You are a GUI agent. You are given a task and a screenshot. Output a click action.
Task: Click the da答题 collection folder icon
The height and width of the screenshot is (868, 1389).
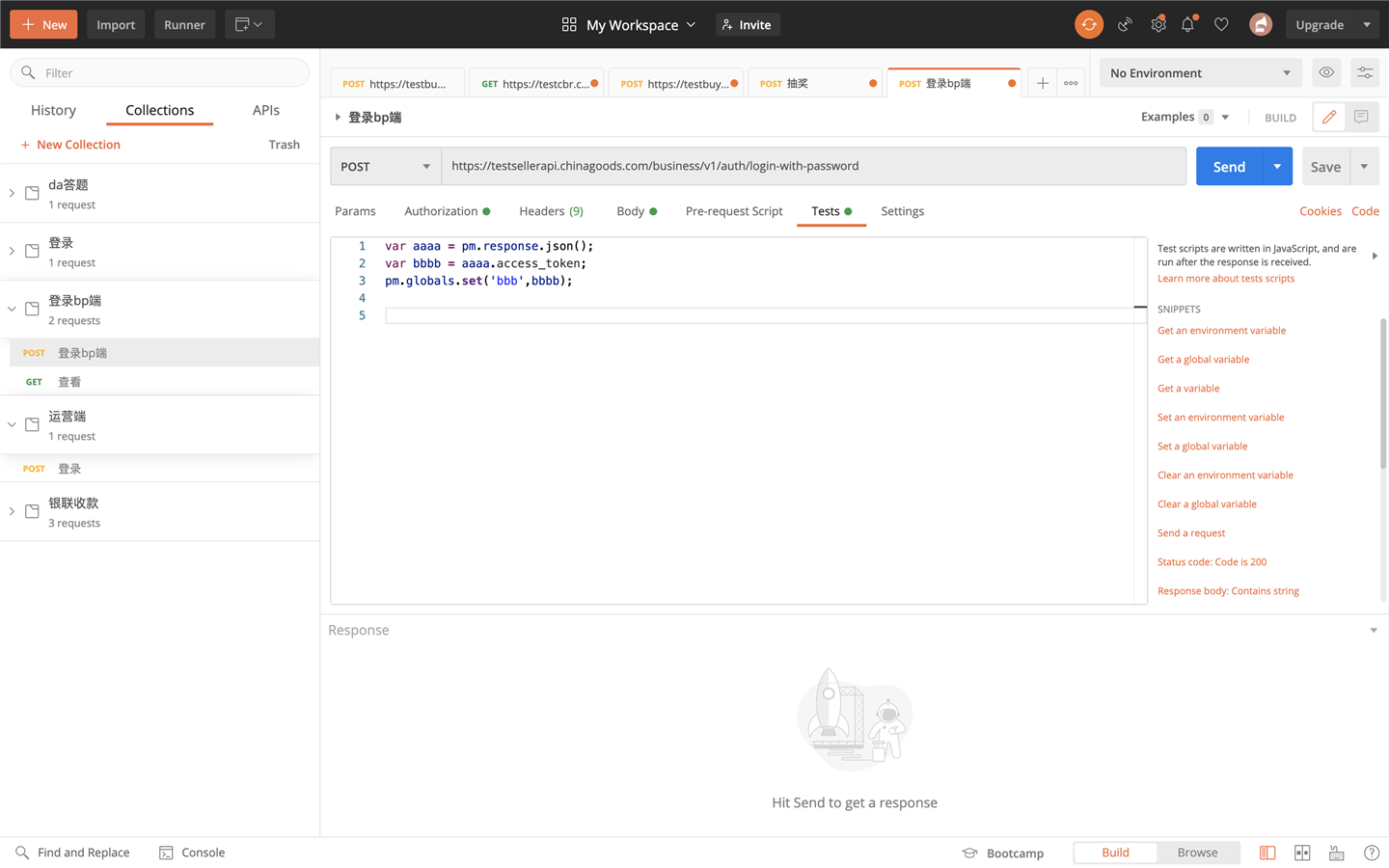point(32,193)
